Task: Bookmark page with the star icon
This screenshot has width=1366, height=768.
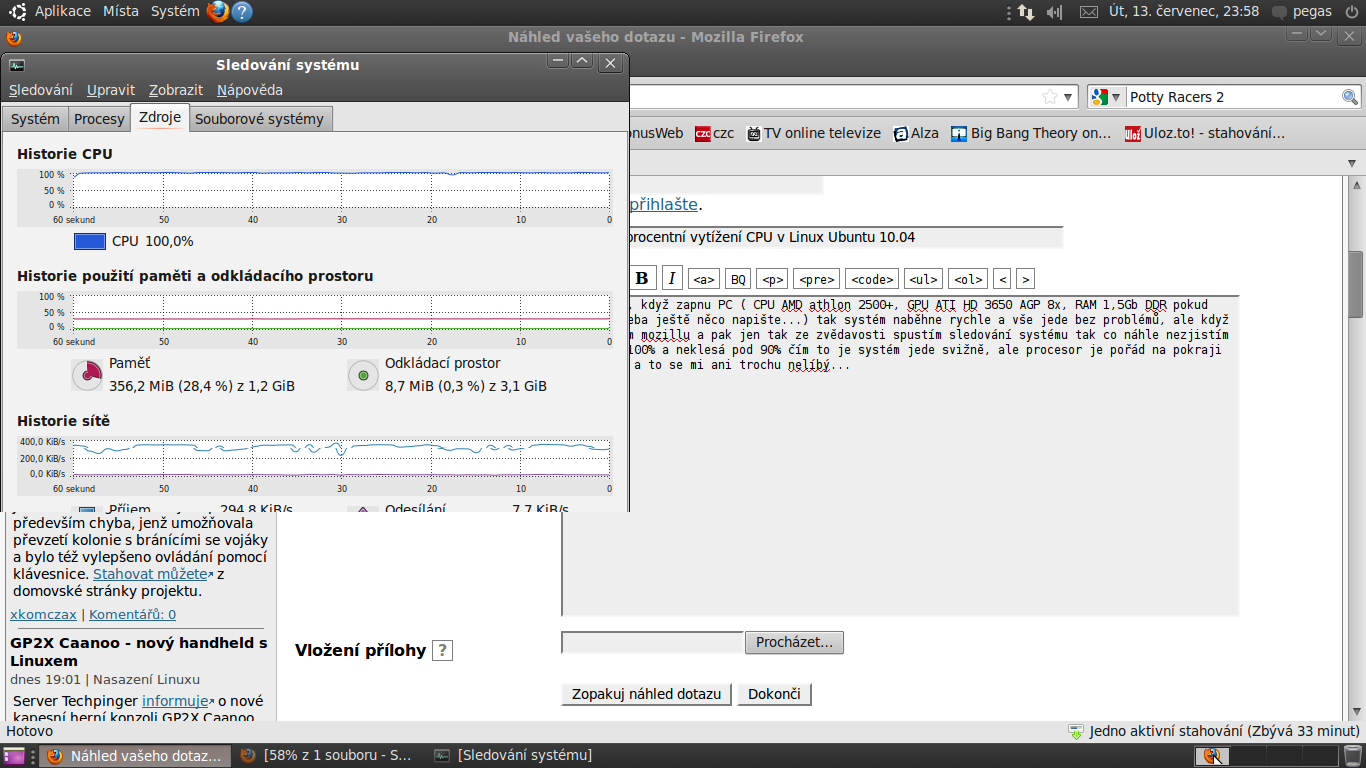Action: click(x=1050, y=97)
